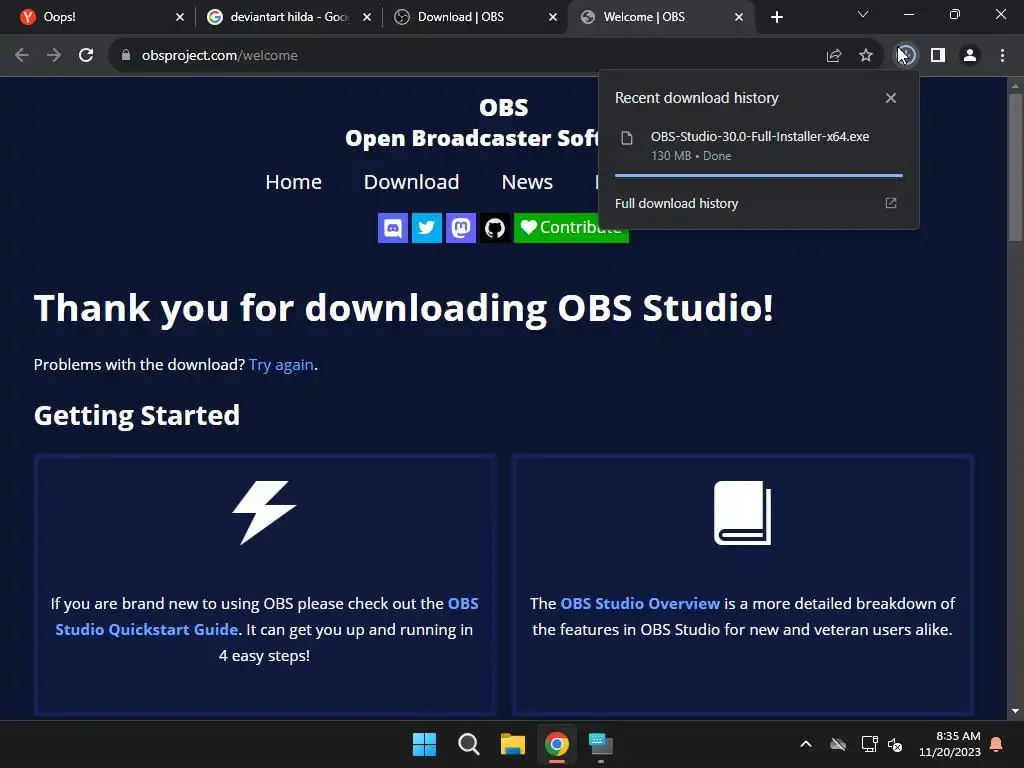
Task: Open the Chrome profile avatar menu
Action: point(970,56)
